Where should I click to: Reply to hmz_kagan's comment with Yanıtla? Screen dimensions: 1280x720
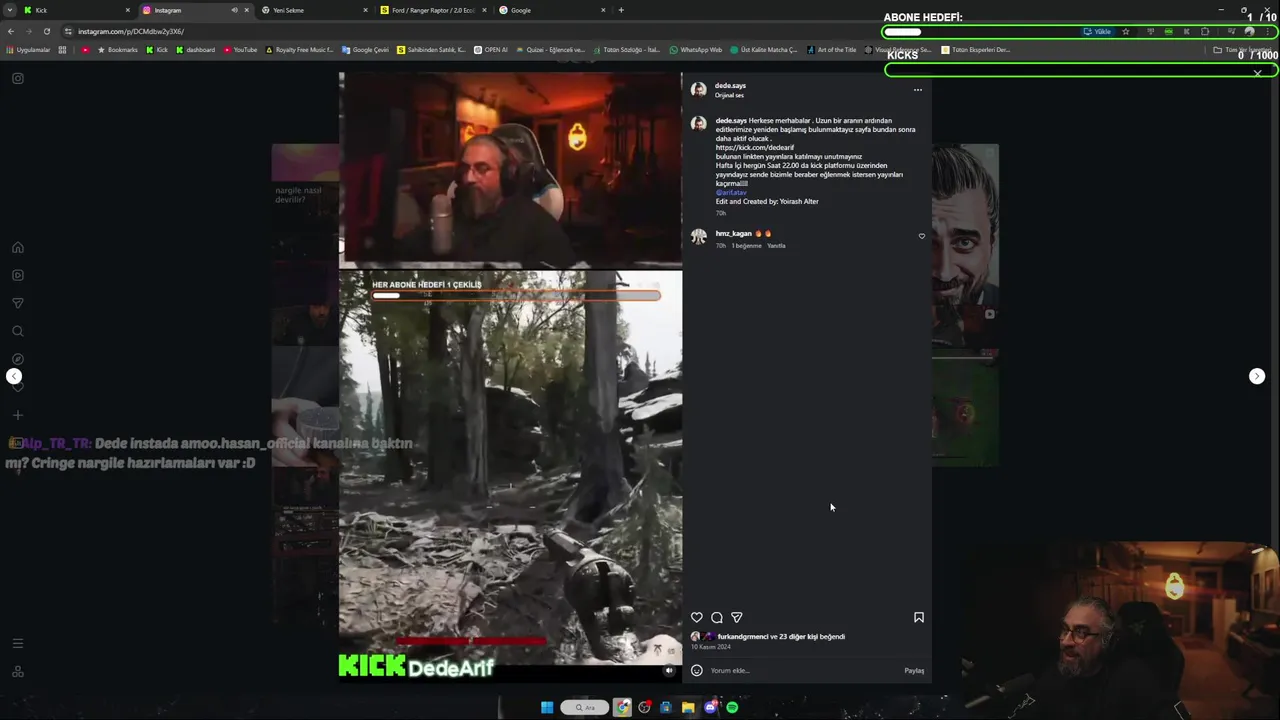(776, 246)
